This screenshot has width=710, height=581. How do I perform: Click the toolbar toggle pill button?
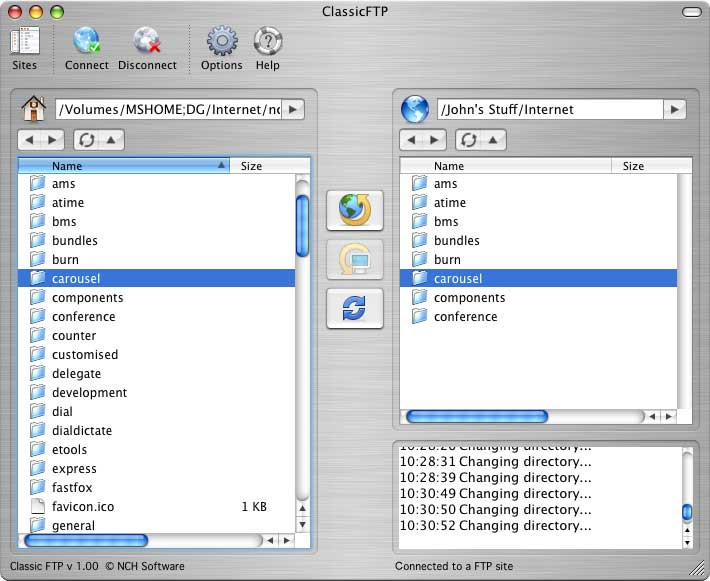[x=691, y=12]
